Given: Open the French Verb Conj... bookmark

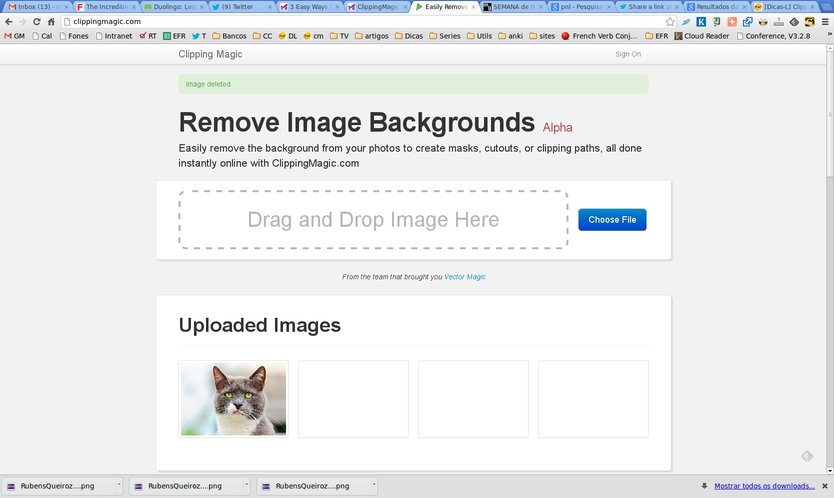Looking at the screenshot, I should tap(599, 36).
